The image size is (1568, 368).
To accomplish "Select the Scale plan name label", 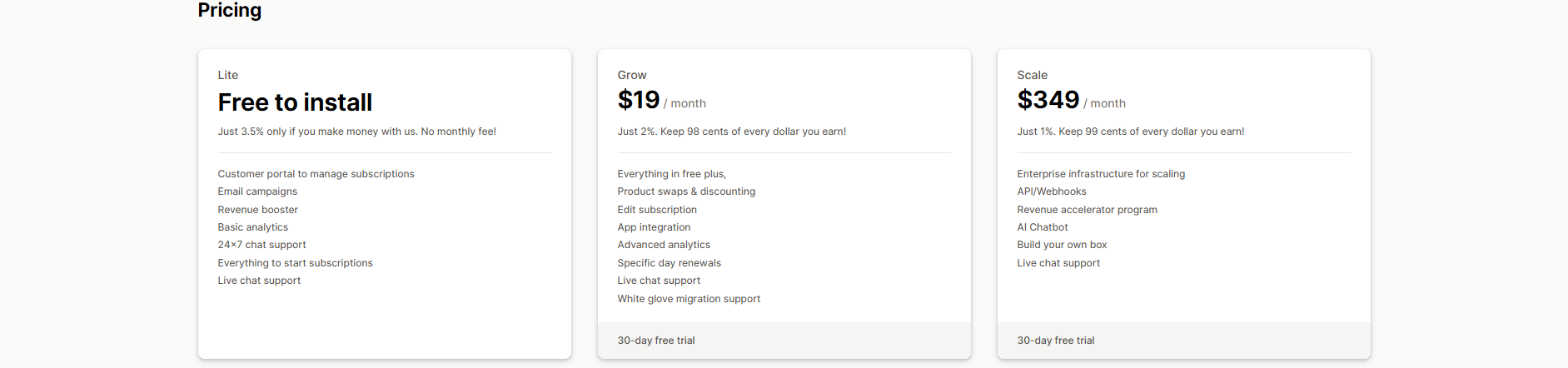I will (x=1032, y=75).
